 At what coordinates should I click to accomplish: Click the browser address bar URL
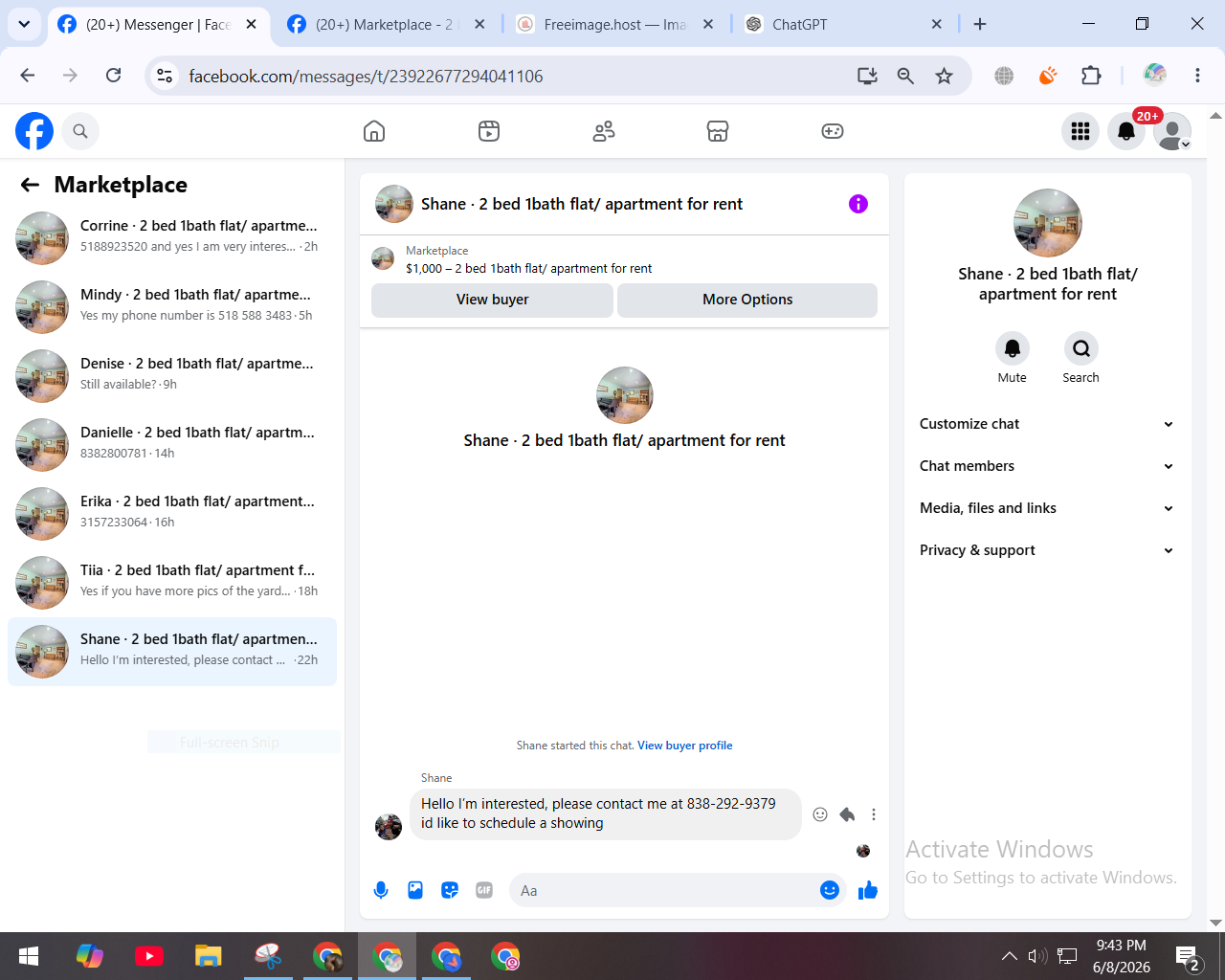click(x=366, y=76)
